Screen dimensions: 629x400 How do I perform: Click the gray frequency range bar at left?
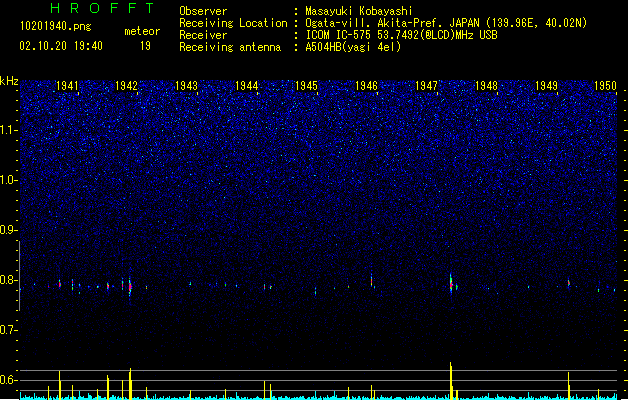tap(19, 276)
